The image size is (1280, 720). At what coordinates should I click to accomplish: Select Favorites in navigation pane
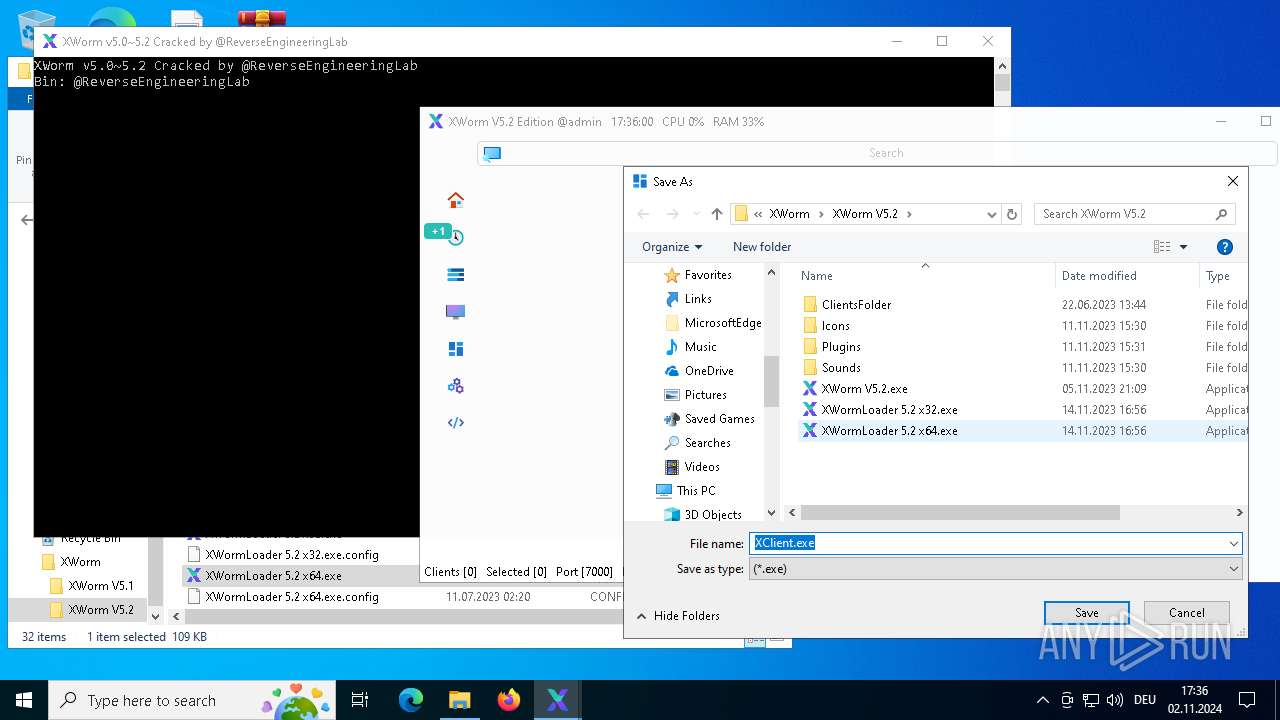point(708,275)
